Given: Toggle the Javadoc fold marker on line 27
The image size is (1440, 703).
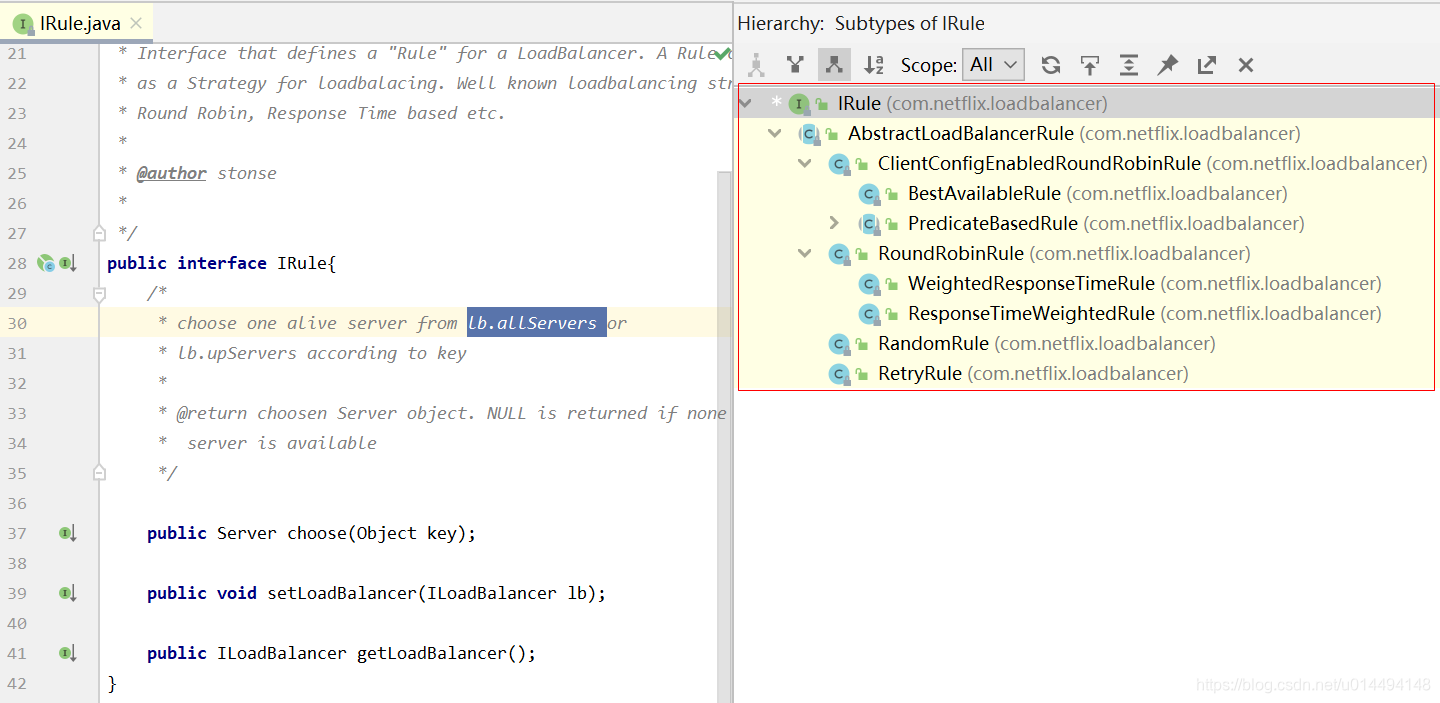Looking at the screenshot, I should point(99,233).
